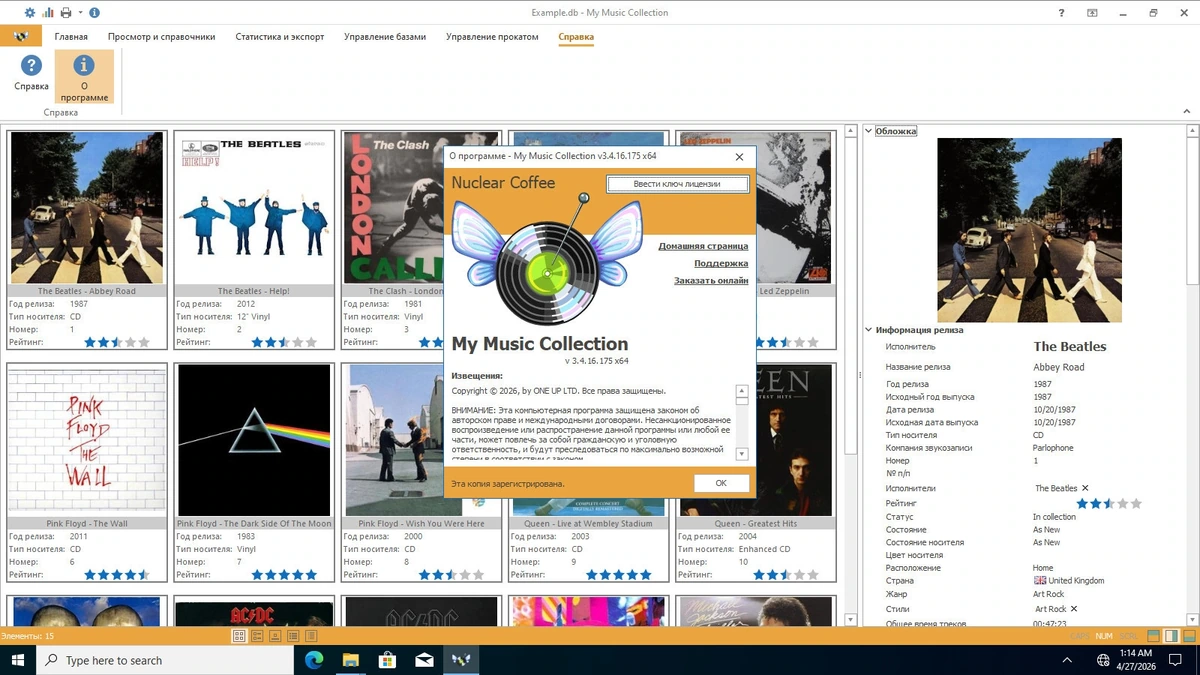Switch to Управление прокатом tab
The image size is (1200, 675).
coord(492,37)
